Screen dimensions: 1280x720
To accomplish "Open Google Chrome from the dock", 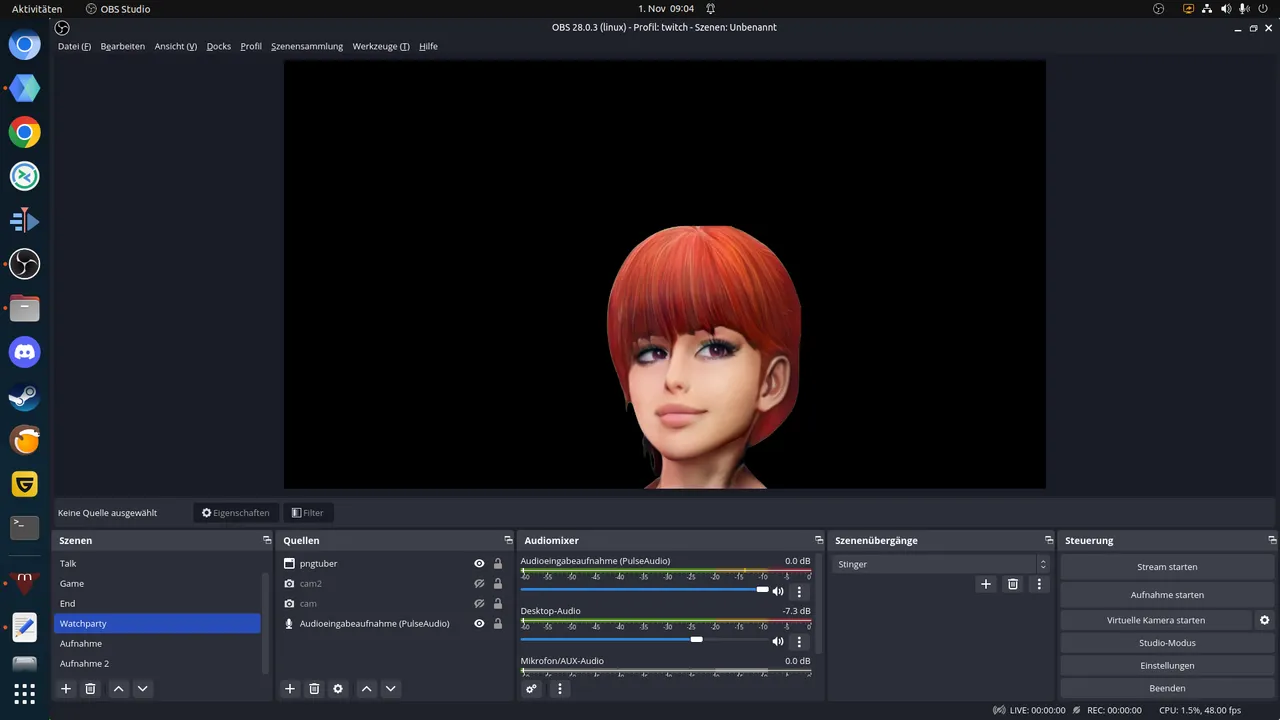I will [24, 132].
